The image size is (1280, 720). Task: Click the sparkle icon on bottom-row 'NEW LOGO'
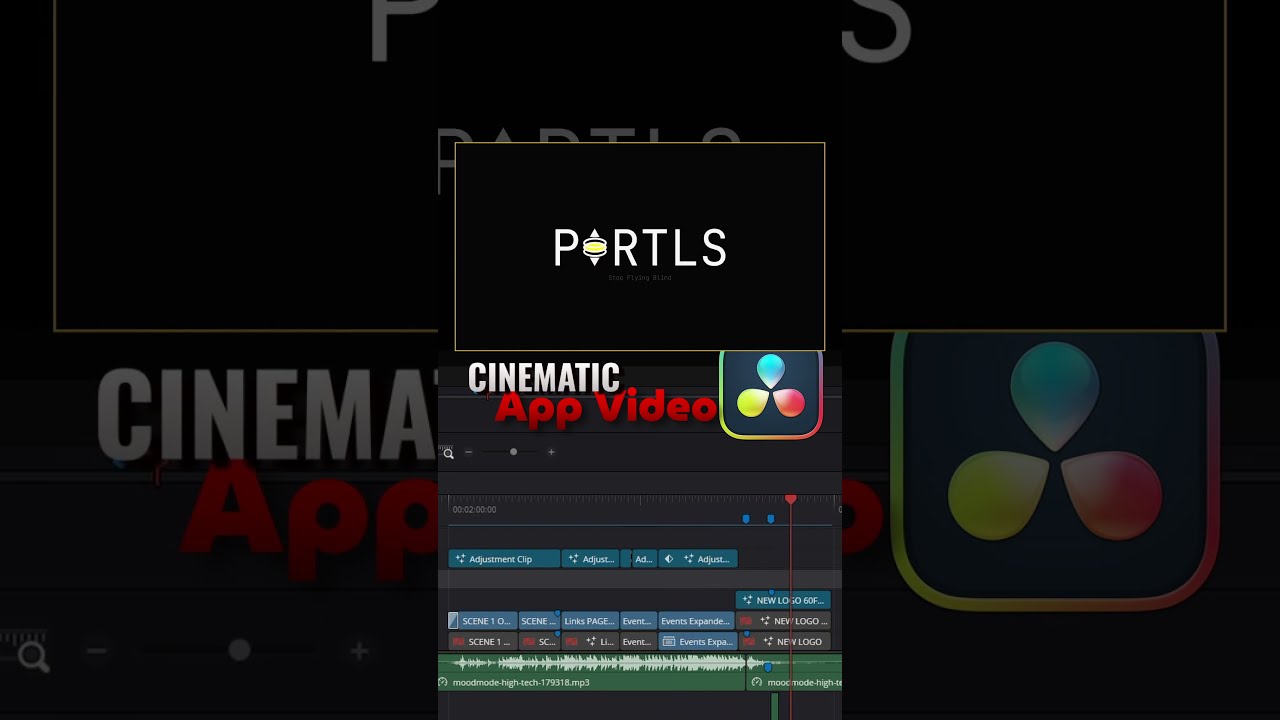point(769,642)
